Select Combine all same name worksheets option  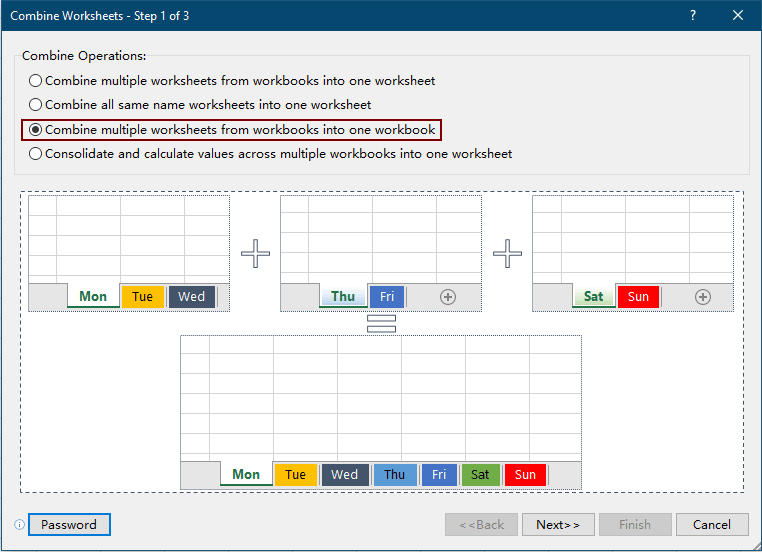[36, 104]
